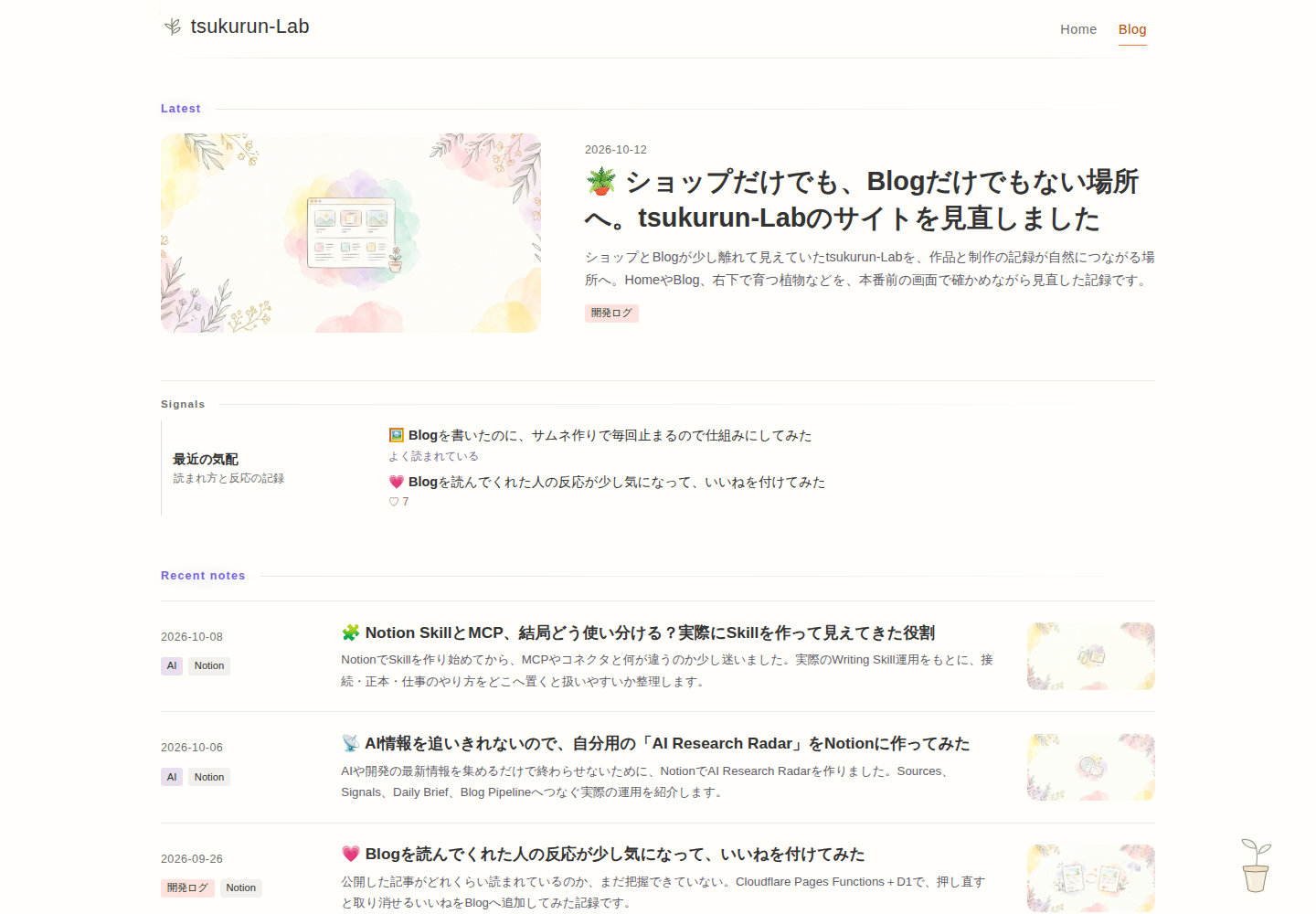Open thumbnail of the AI Research Radar post

(x=1090, y=767)
